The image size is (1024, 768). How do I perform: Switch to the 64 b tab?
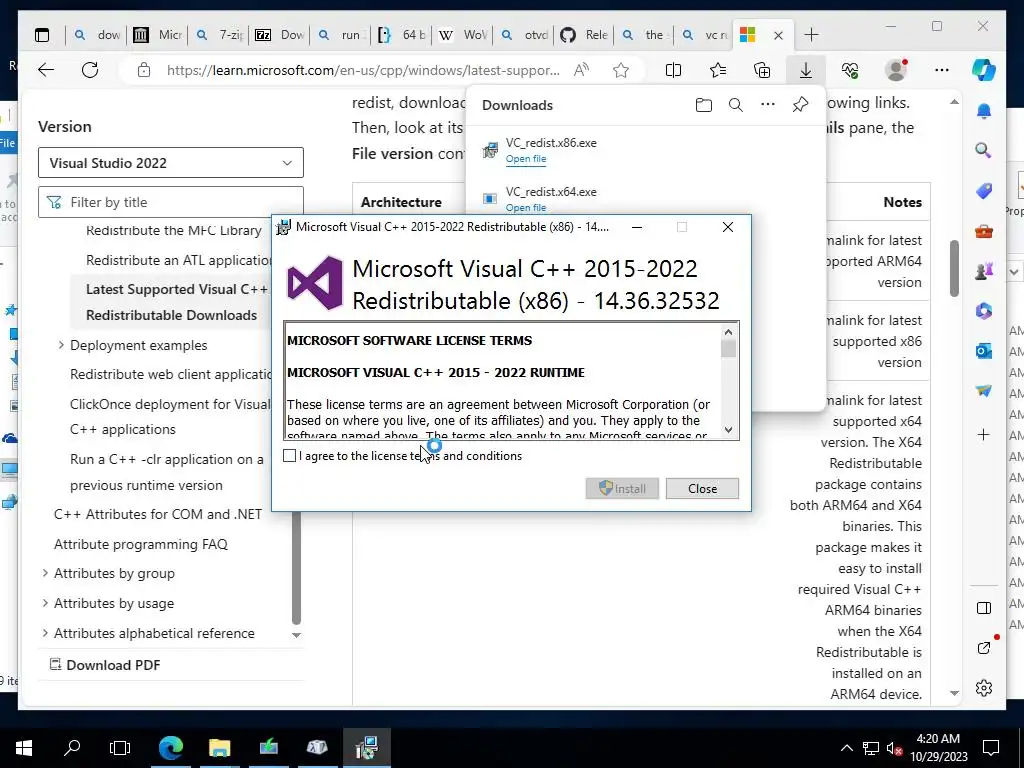402,35
